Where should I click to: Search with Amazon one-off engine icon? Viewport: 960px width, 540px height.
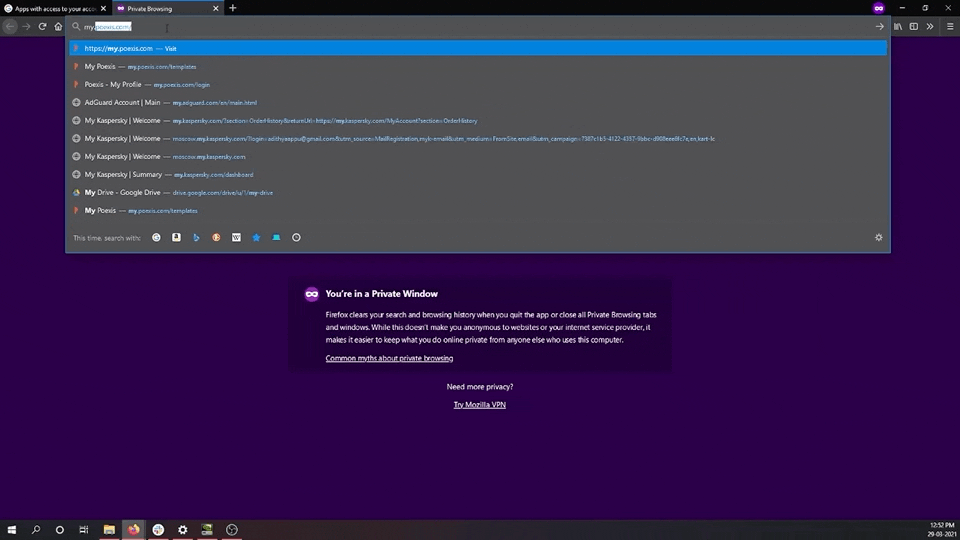[x=176, y=238]
